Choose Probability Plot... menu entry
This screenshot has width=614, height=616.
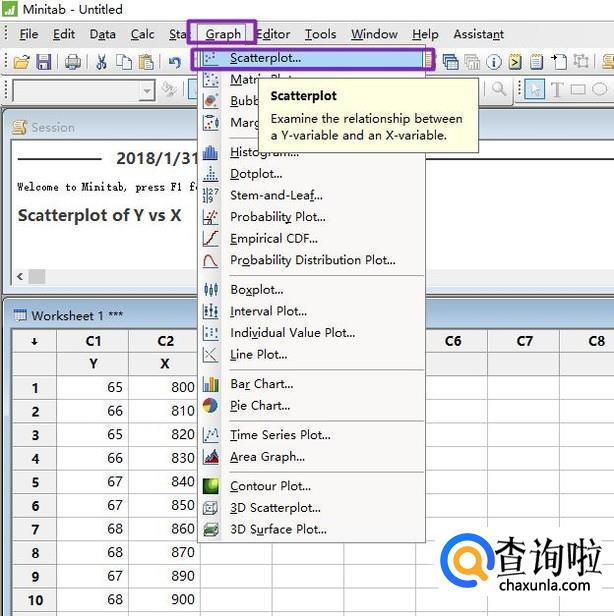313,217
